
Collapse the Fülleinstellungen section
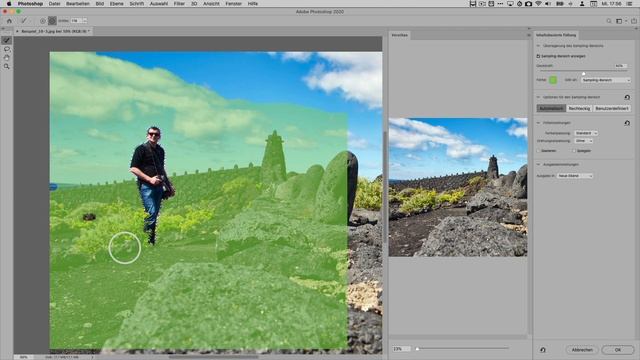pos(538,123)
